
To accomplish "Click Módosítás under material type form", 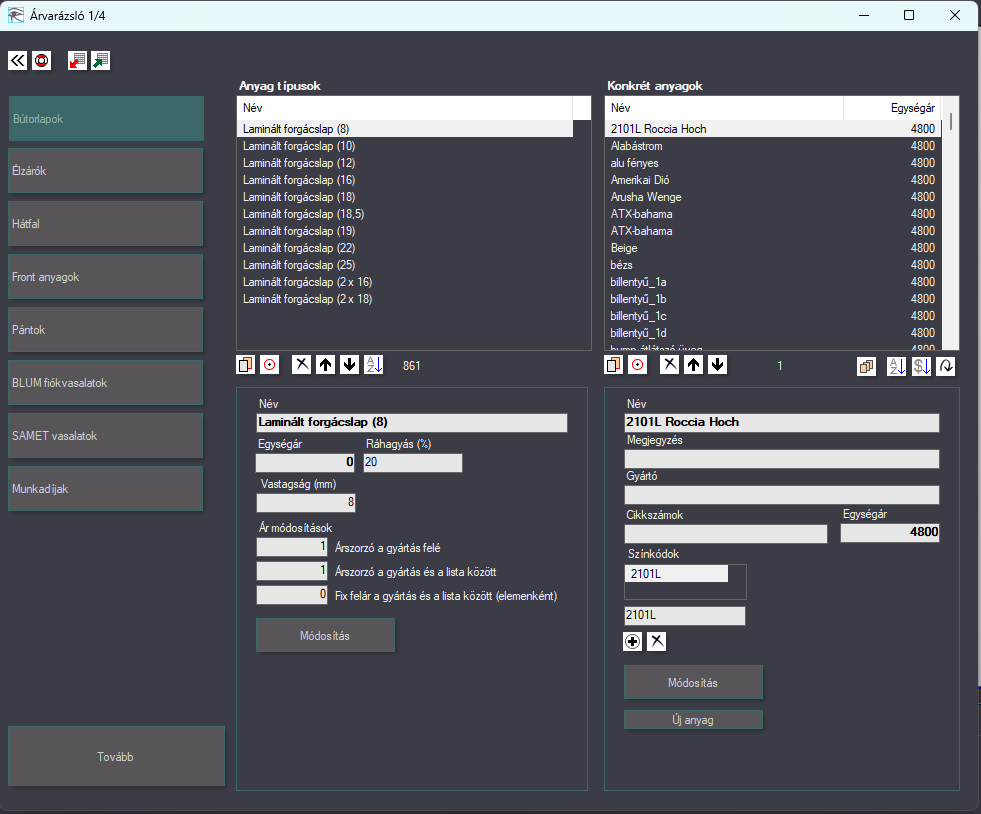I will point(325,636).
